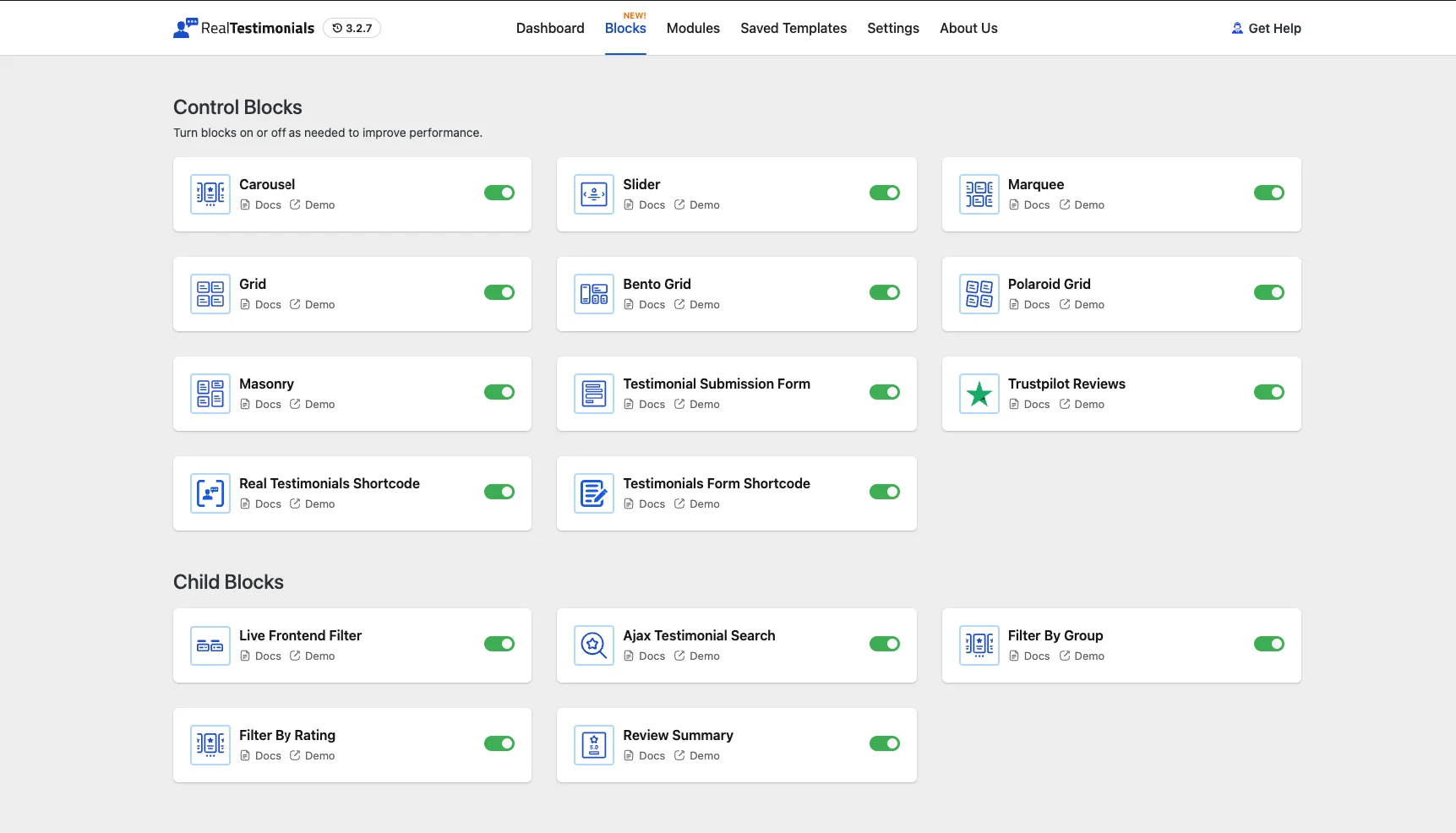
Task: Click the Slider block icon
Action: (x=594, y=194)
